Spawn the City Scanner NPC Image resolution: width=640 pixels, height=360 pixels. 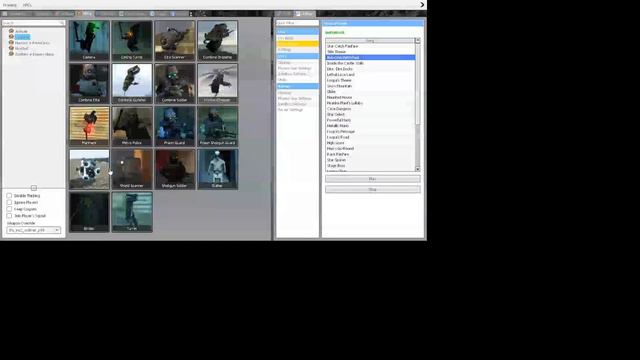[175, 40]
